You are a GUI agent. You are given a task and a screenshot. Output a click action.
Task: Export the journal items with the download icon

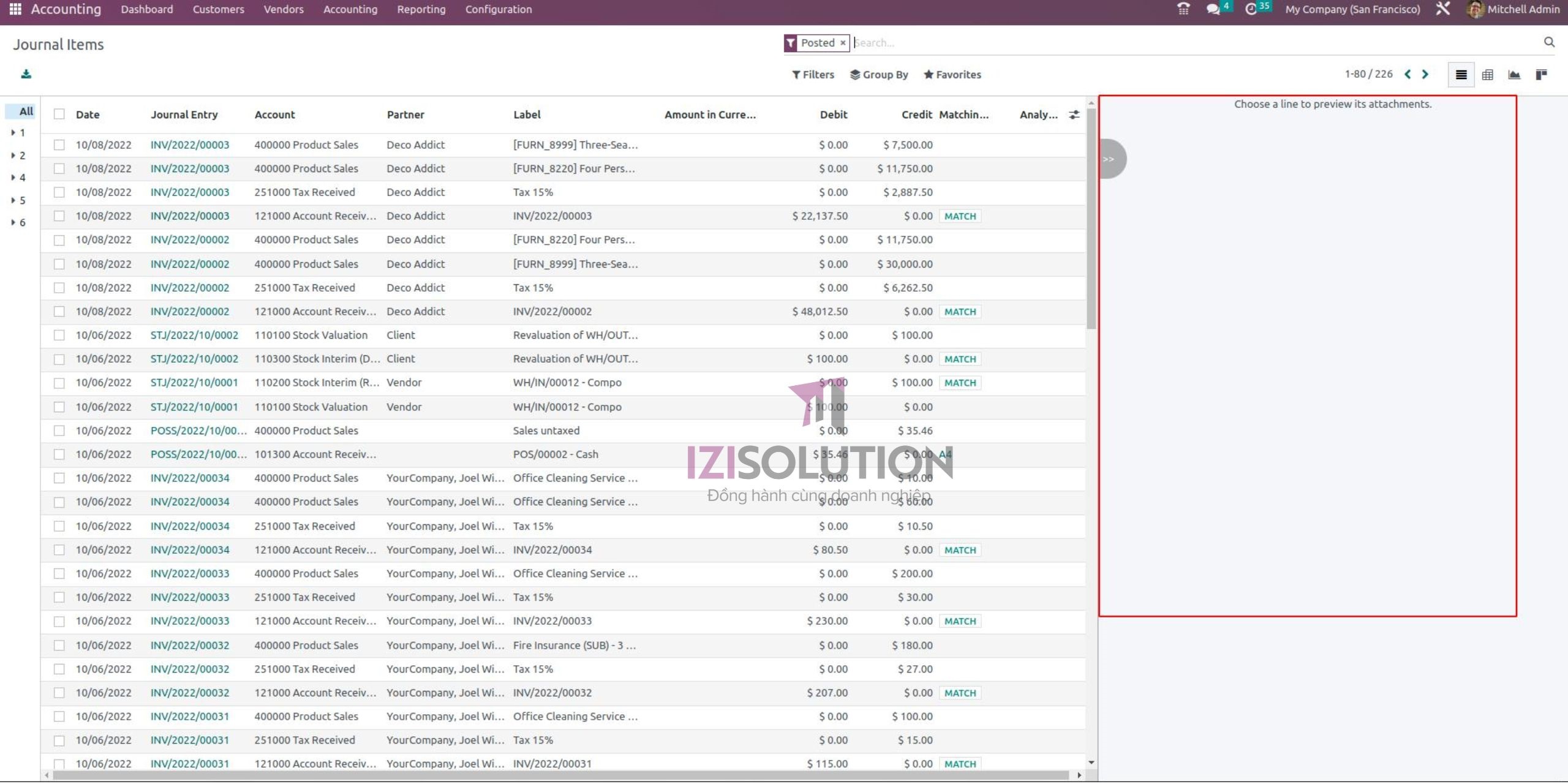click(x=26, y=73)
